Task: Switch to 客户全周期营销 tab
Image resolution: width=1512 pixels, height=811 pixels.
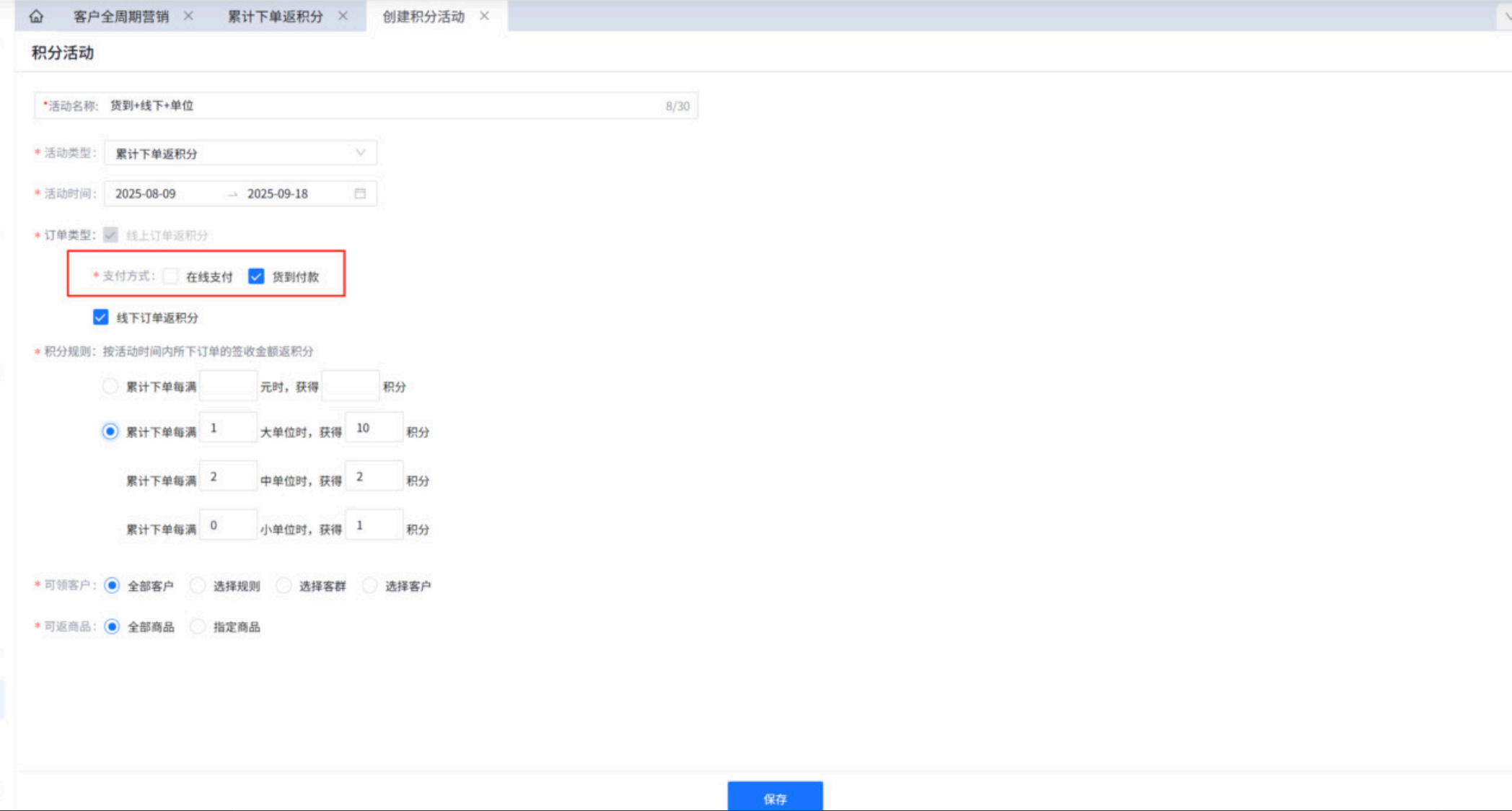Action: (120, 16)
